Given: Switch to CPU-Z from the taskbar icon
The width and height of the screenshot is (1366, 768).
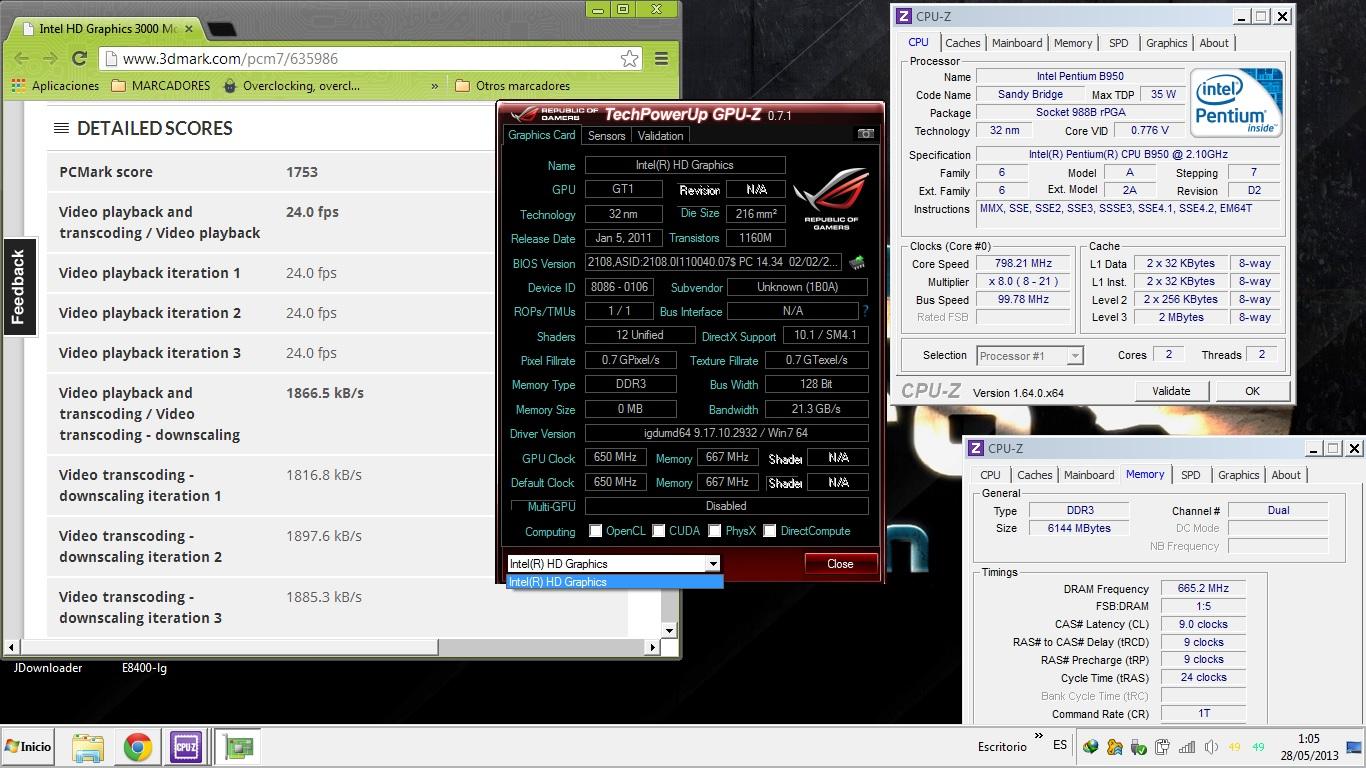Looking at the screenshot, I should click(x=186, y=747).
